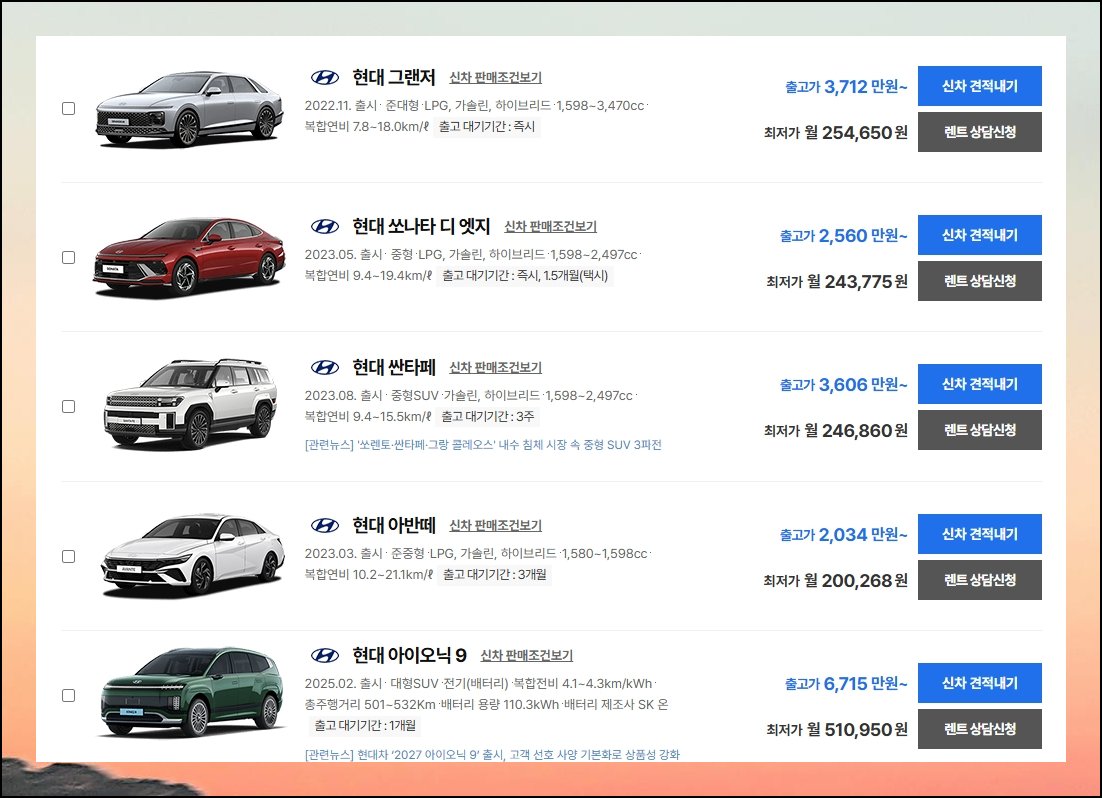Click the 출고가 3,712 만원~ price
1102x798 pixels.
(846, 86)
